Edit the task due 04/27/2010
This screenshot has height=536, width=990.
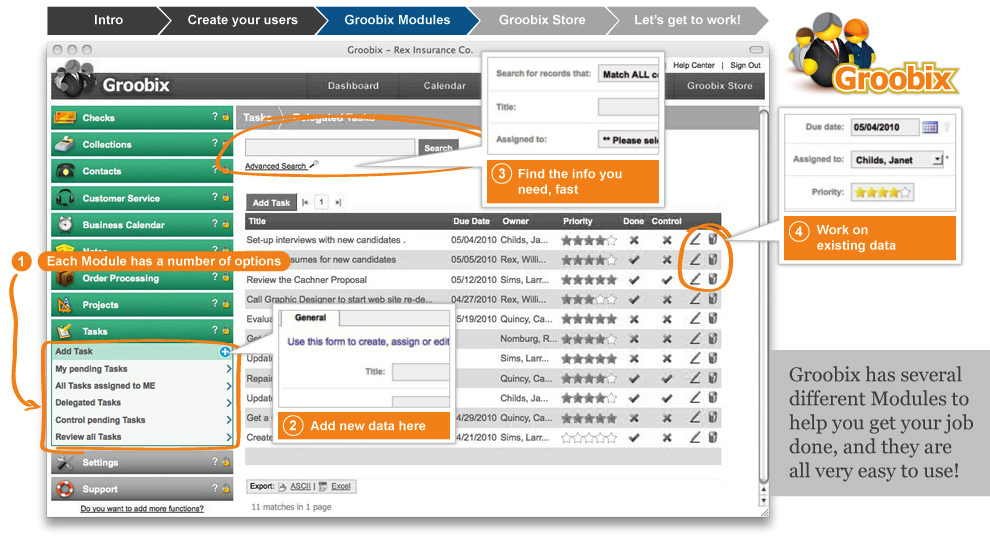coord(695,299)
